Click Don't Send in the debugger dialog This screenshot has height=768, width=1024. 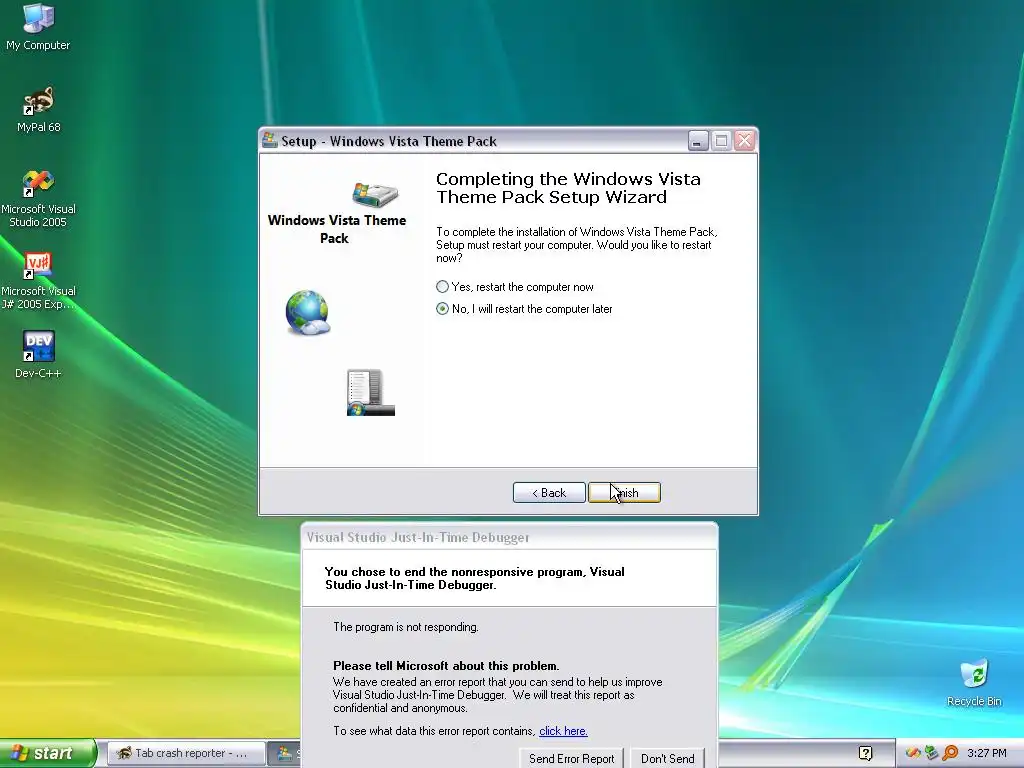click(667, 758)
